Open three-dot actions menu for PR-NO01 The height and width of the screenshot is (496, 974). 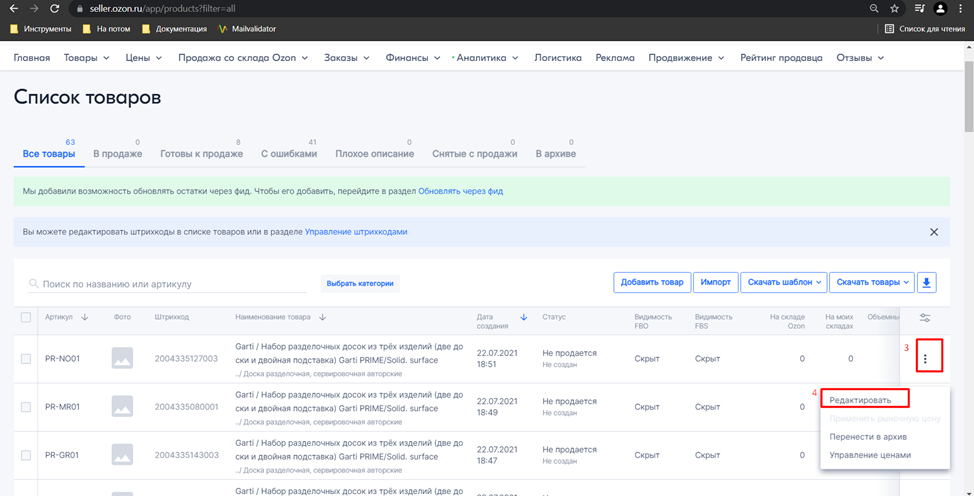coord(925,359)
